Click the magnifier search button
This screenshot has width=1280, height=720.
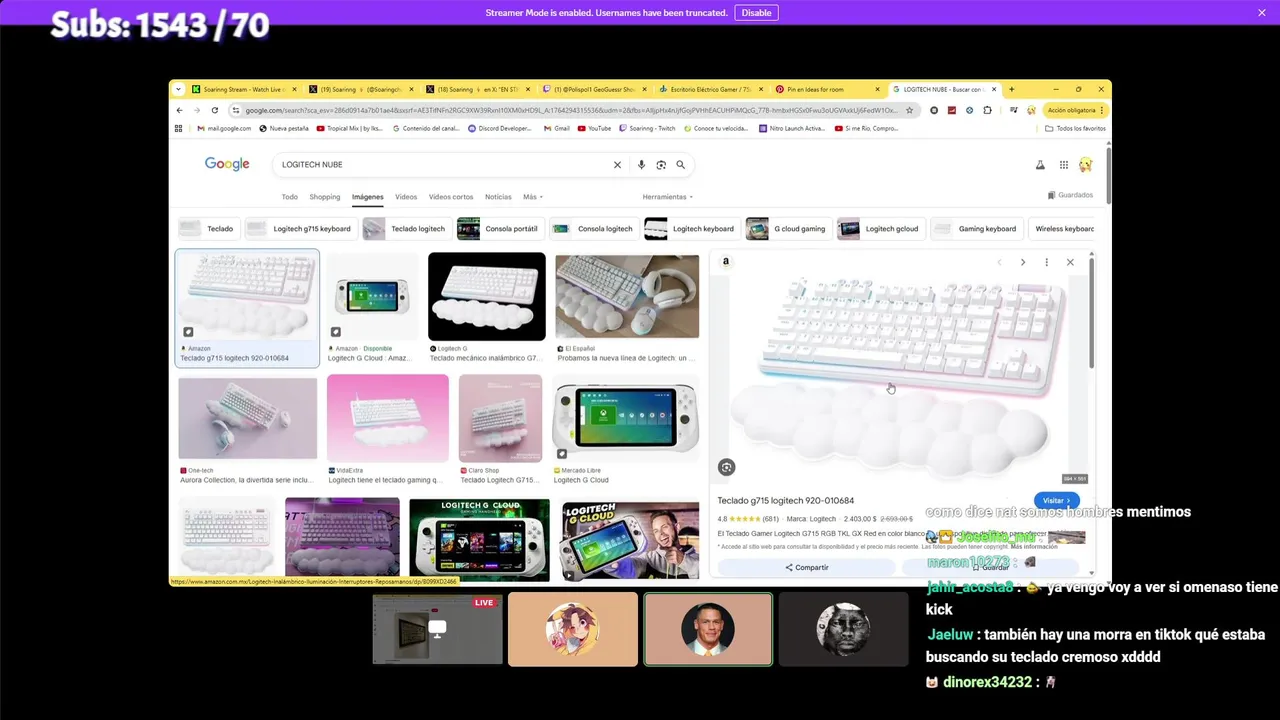point(681,165)
